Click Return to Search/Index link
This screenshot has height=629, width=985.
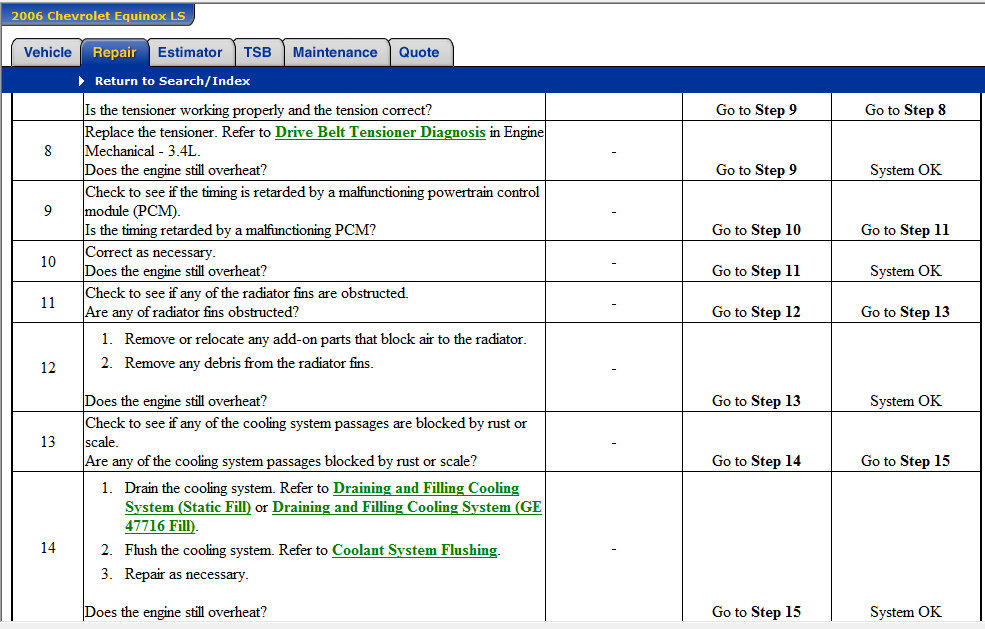pyautogui.click(x=172, y=81)
